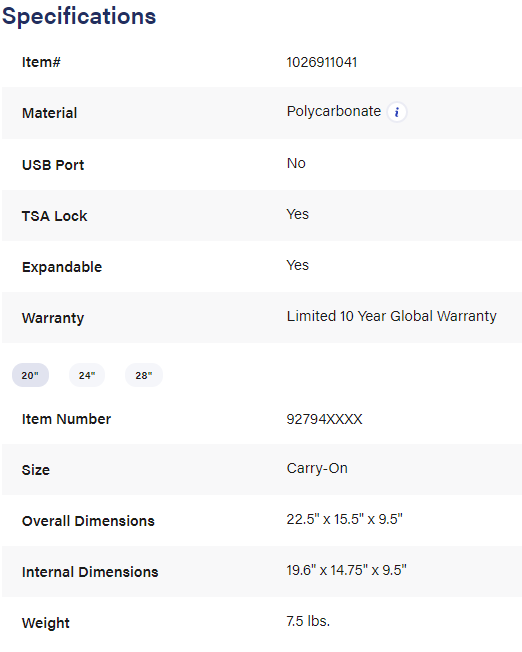The height and width of the screenshot is (652, 522).
Task: Click the Polycarbonate material info icon
Action: pyautogui.click(x=396, y=112)
